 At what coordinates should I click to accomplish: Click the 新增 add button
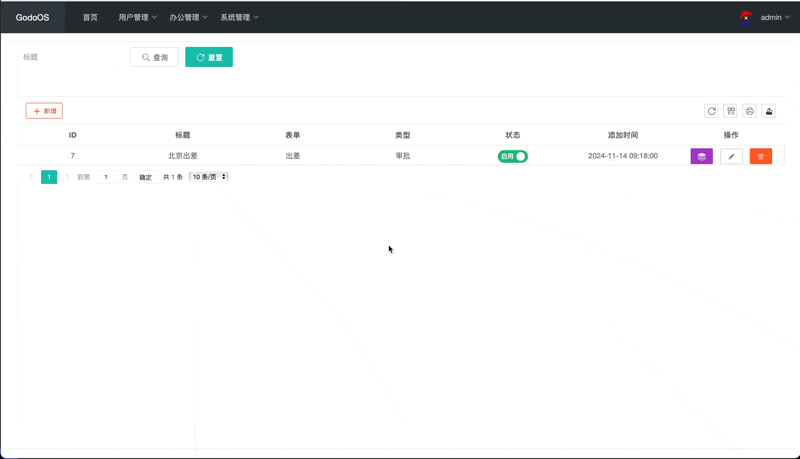[x=44, y=111]
